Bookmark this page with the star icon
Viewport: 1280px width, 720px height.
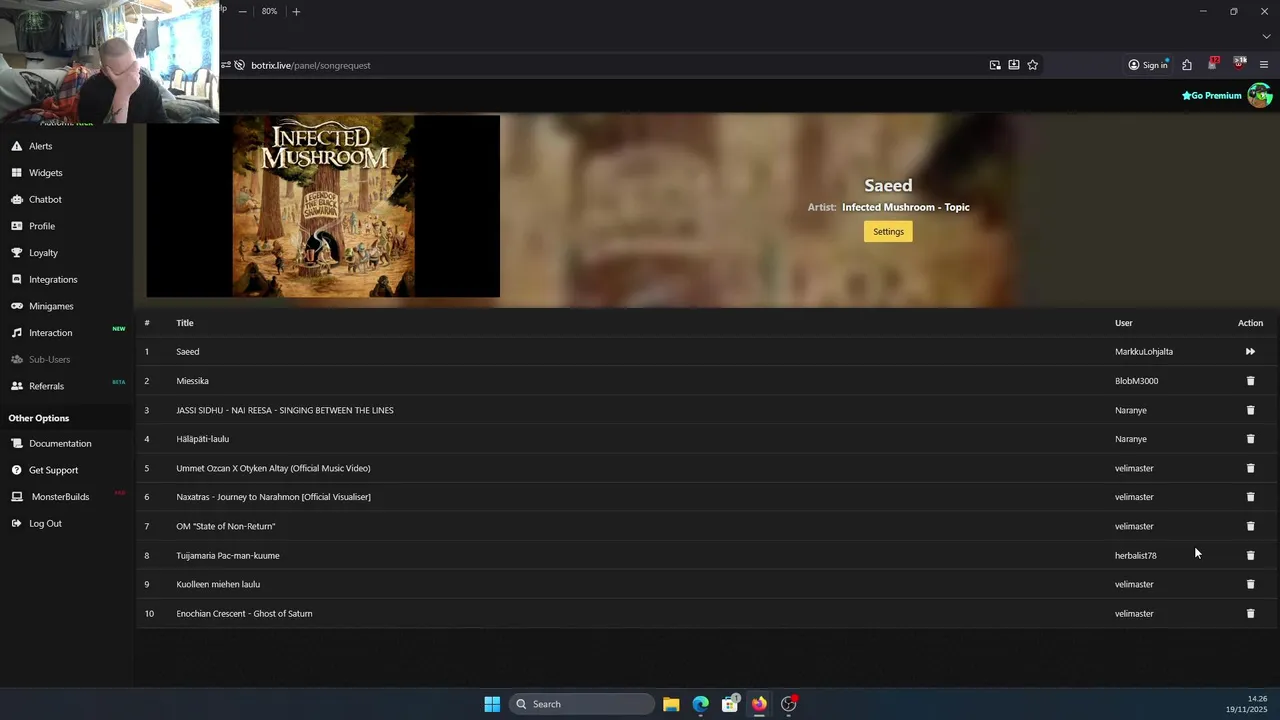point(1032,65)
